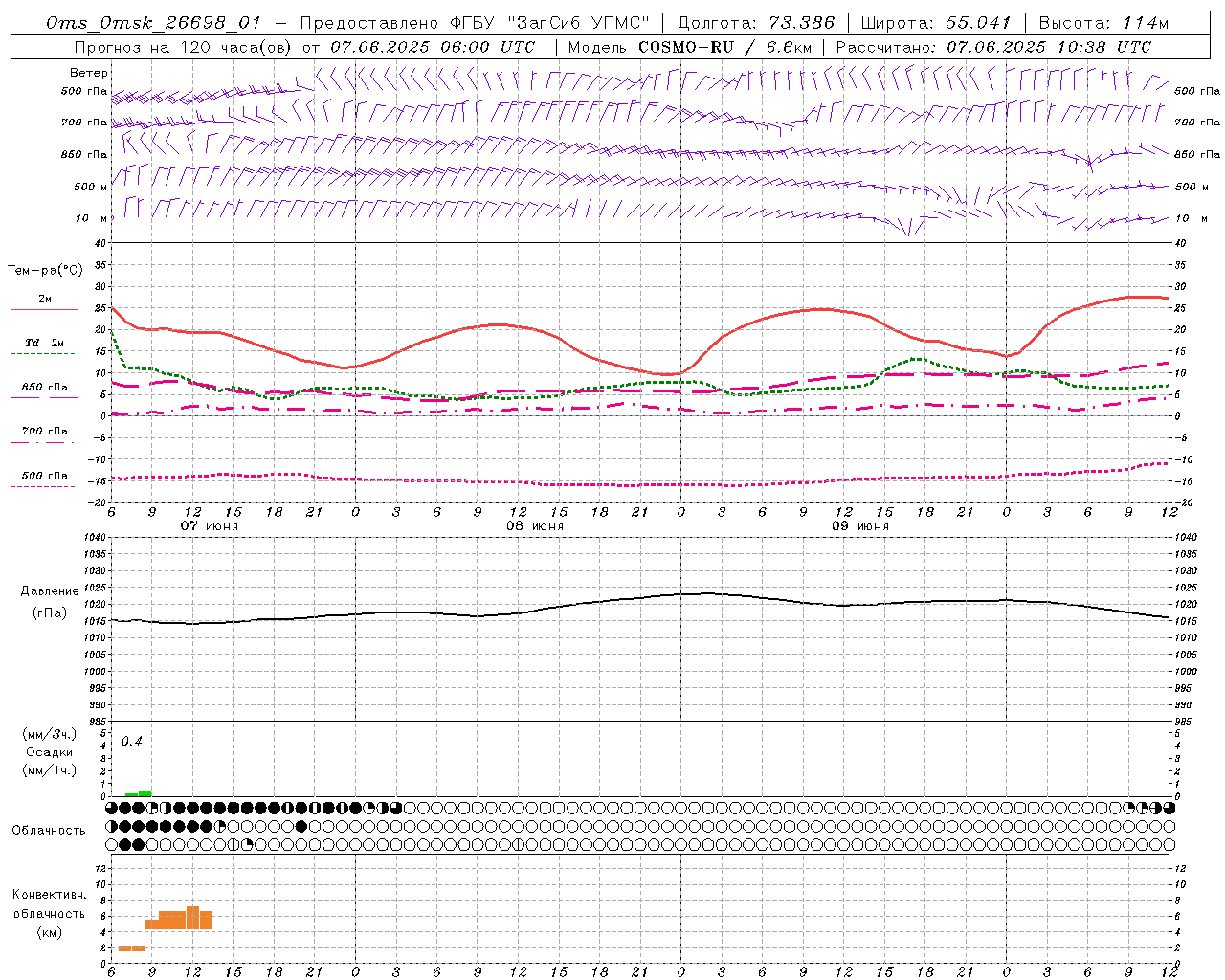Click the tallest orange convective cloud bar
This screenshot has height=980, width=1225.
(192, 917)
